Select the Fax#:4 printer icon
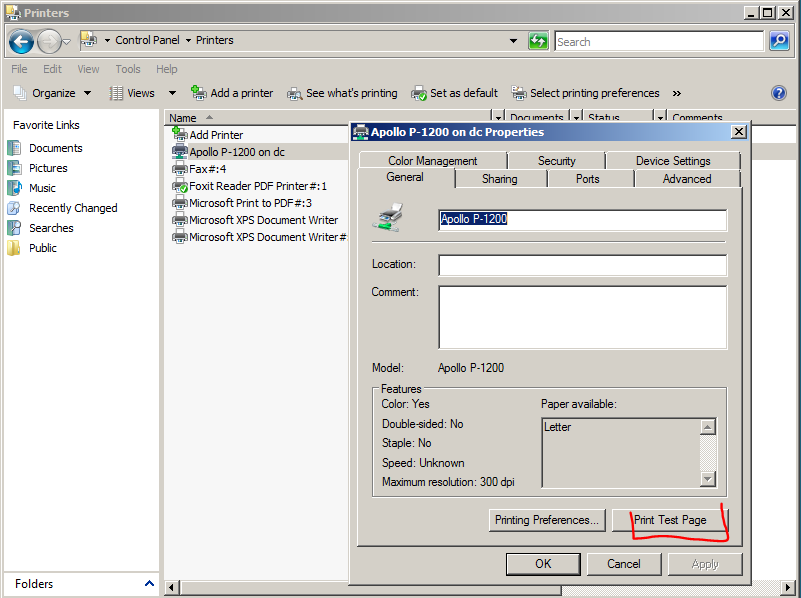The image size is (801, 598). (179, 169)
